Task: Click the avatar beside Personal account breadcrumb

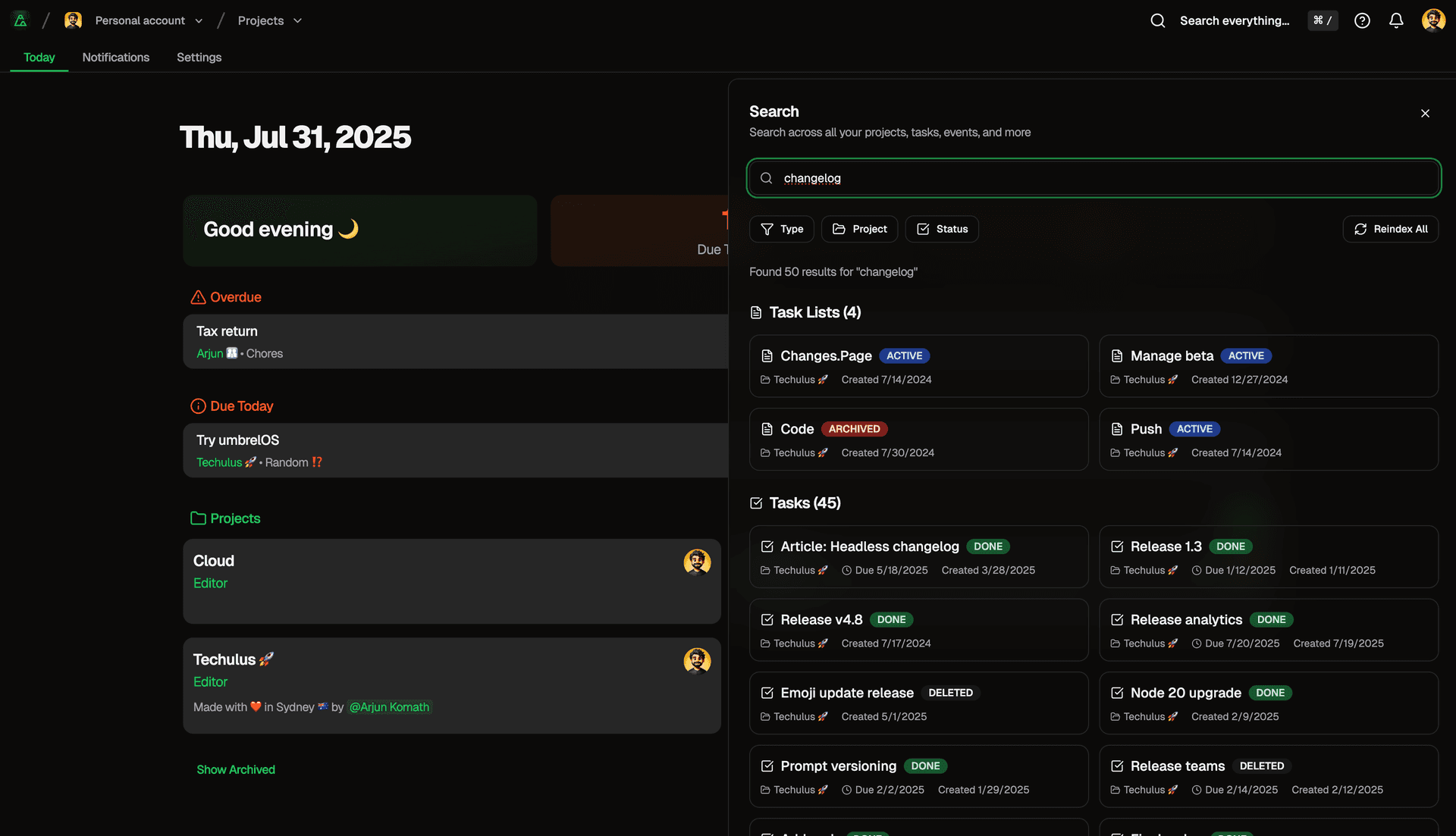Action: pos(73,20)
